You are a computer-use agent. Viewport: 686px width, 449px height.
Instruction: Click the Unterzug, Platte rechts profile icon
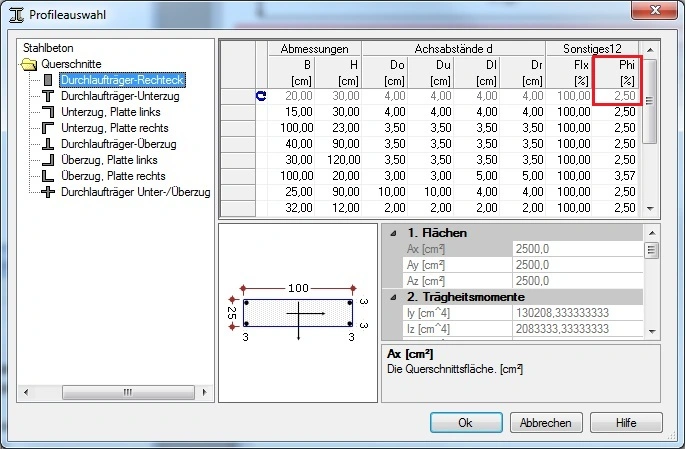point(48,128)
